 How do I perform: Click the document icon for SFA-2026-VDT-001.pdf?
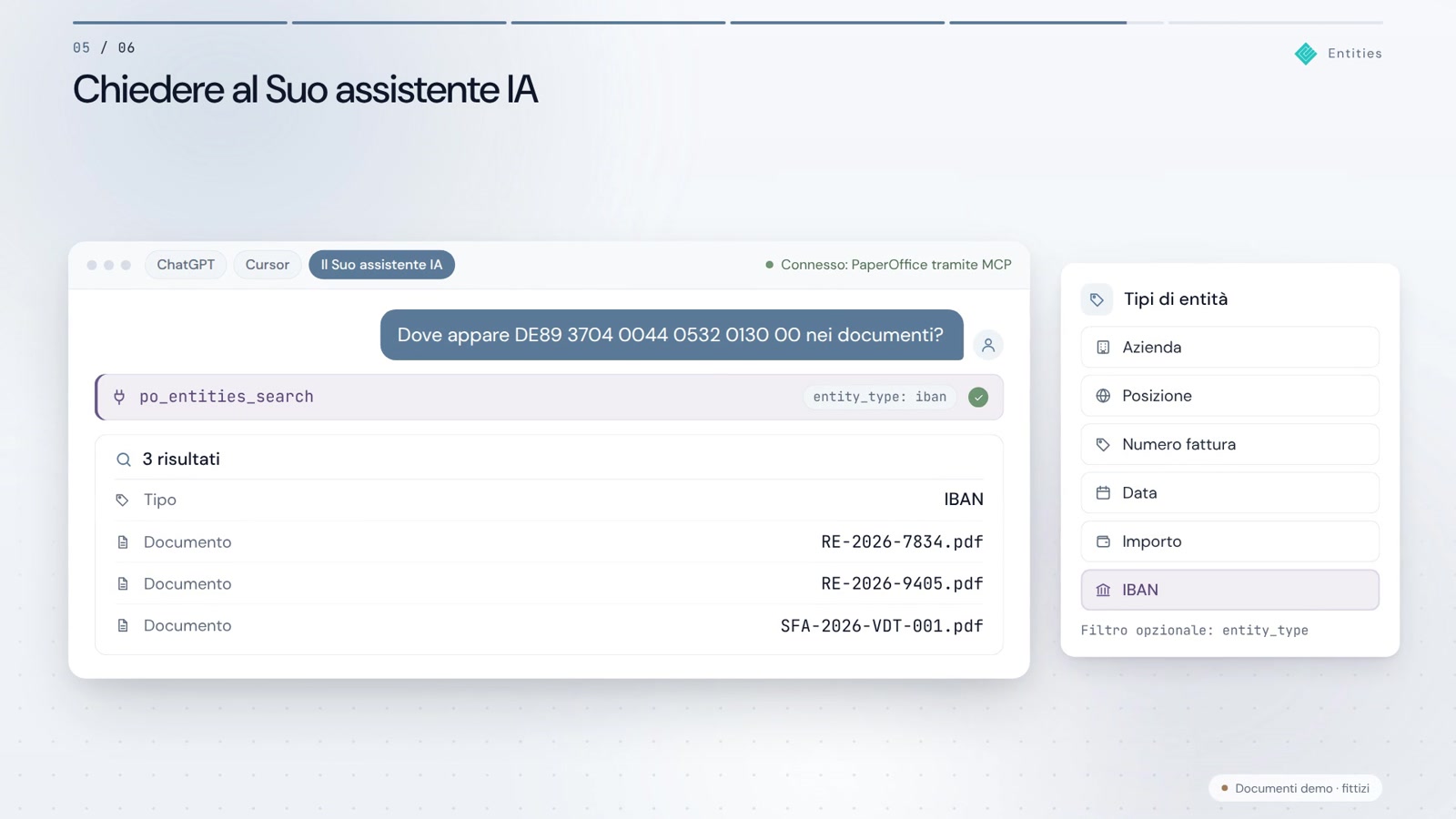point(123,626)
